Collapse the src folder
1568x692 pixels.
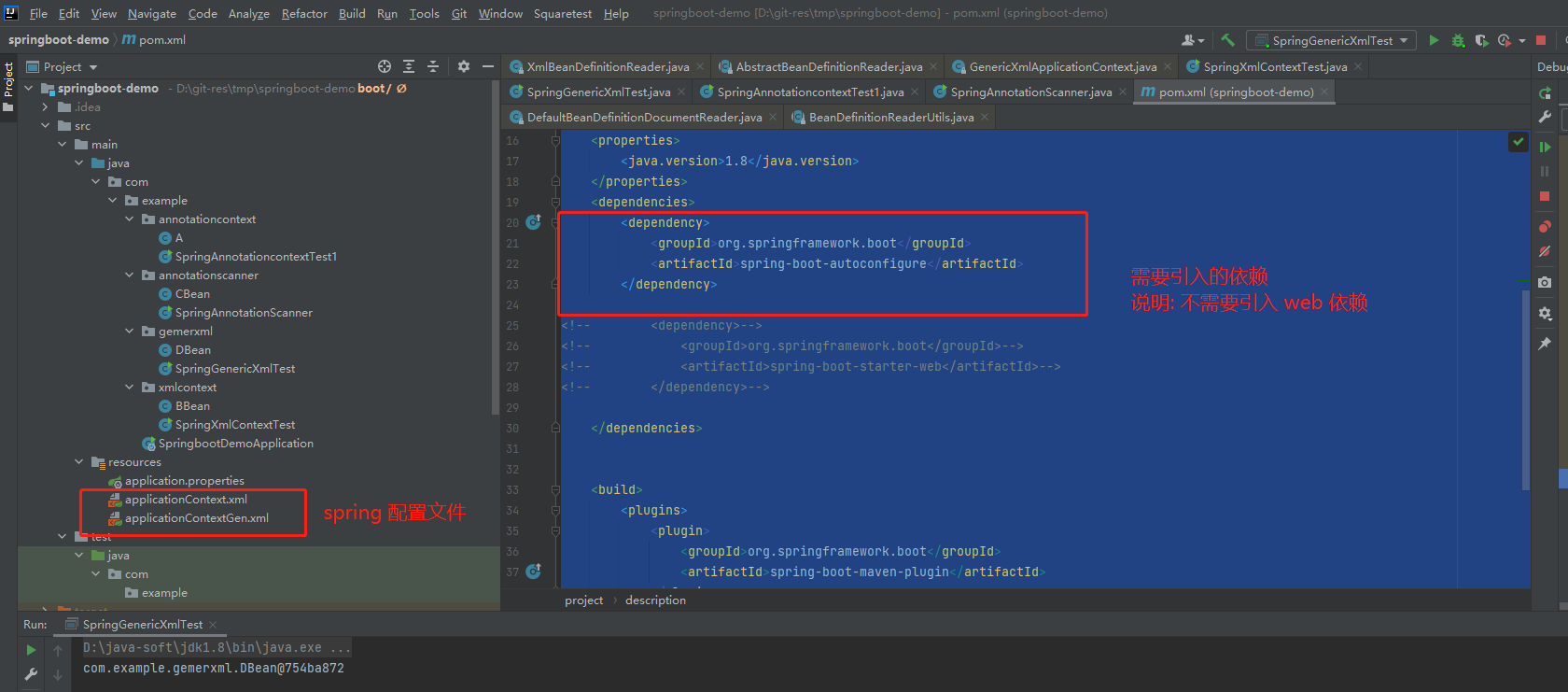click(x=45, y=125)
